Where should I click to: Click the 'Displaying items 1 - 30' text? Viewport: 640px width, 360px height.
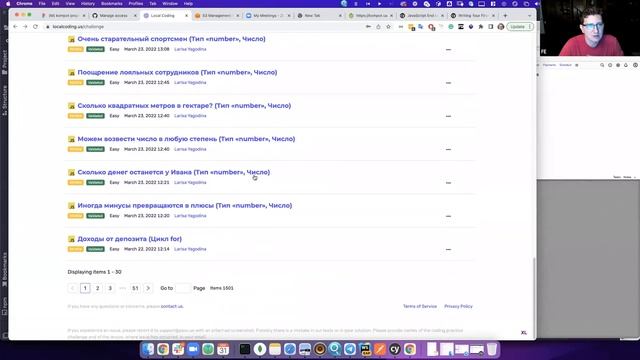click(x=94, y=272)
